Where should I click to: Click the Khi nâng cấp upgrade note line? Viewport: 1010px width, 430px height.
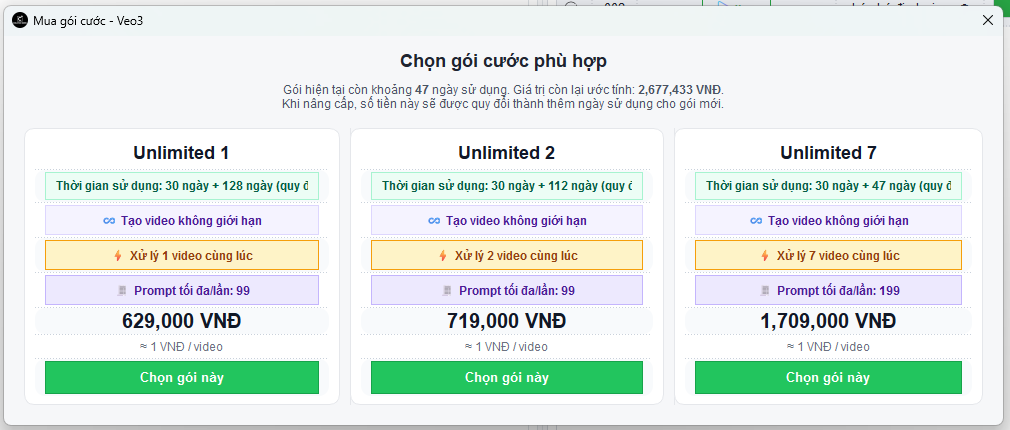tap(503, 104)
